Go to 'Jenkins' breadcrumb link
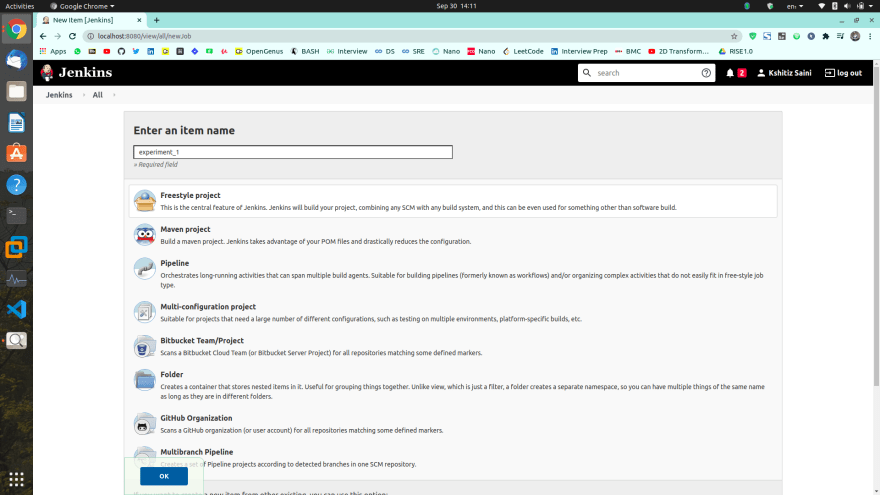The height and width of the screenshot is (495, 880). coord(59,95)
